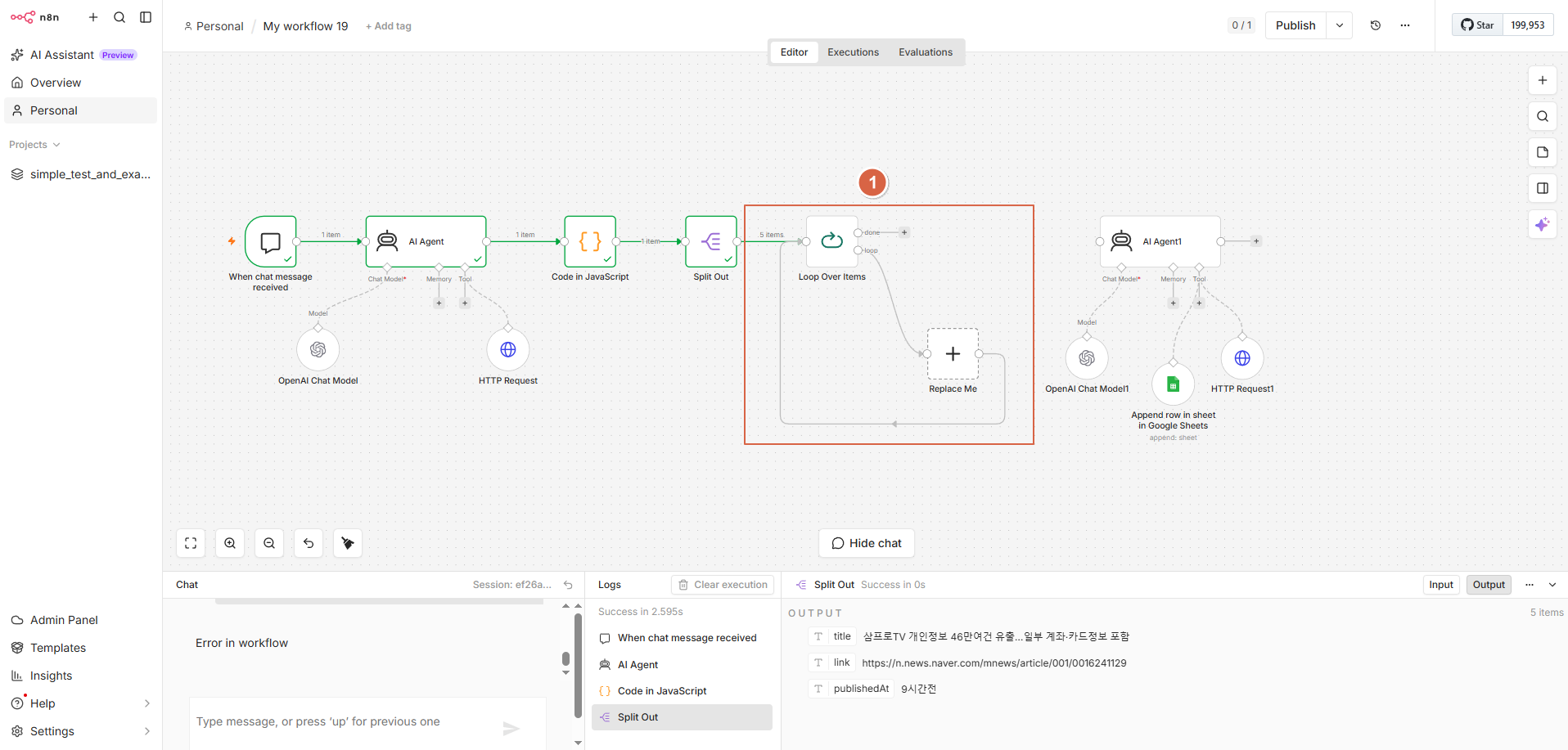Open simple_test_and_exa... project
The width and height of the screenshot is (1568, 750).
click(x=80, y=174)
